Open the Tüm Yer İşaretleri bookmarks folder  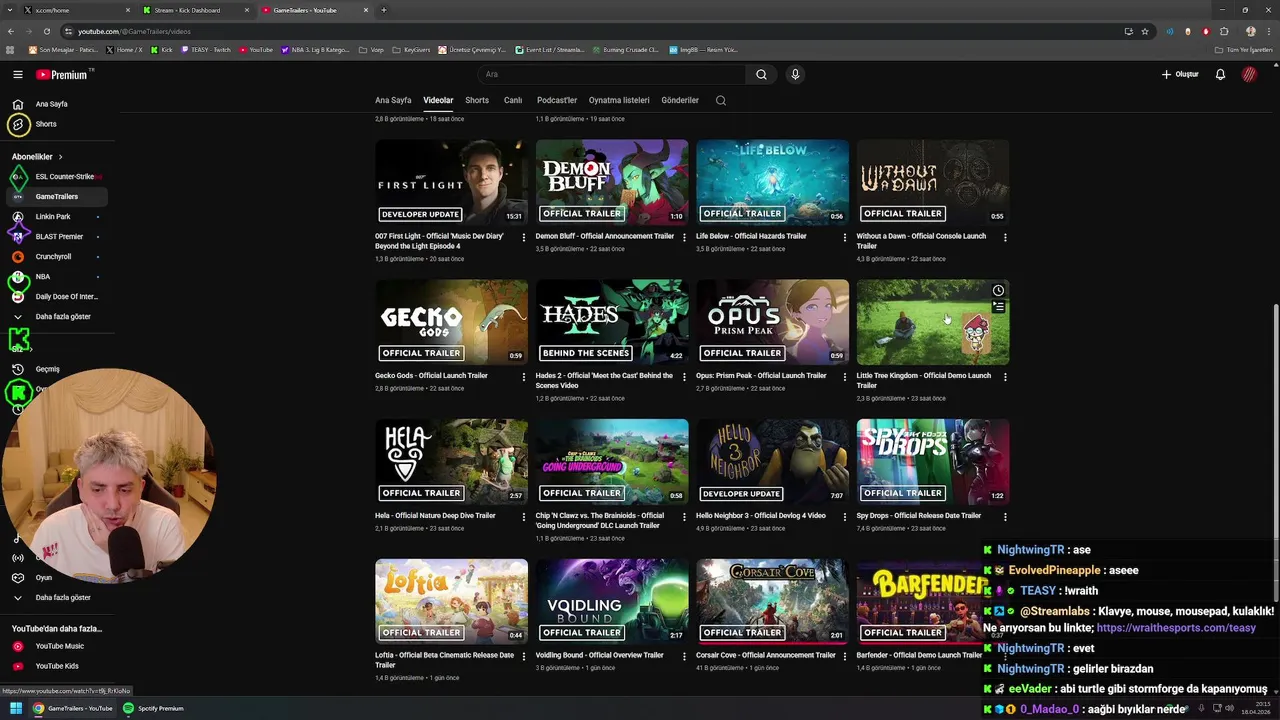coord(1243,49)
